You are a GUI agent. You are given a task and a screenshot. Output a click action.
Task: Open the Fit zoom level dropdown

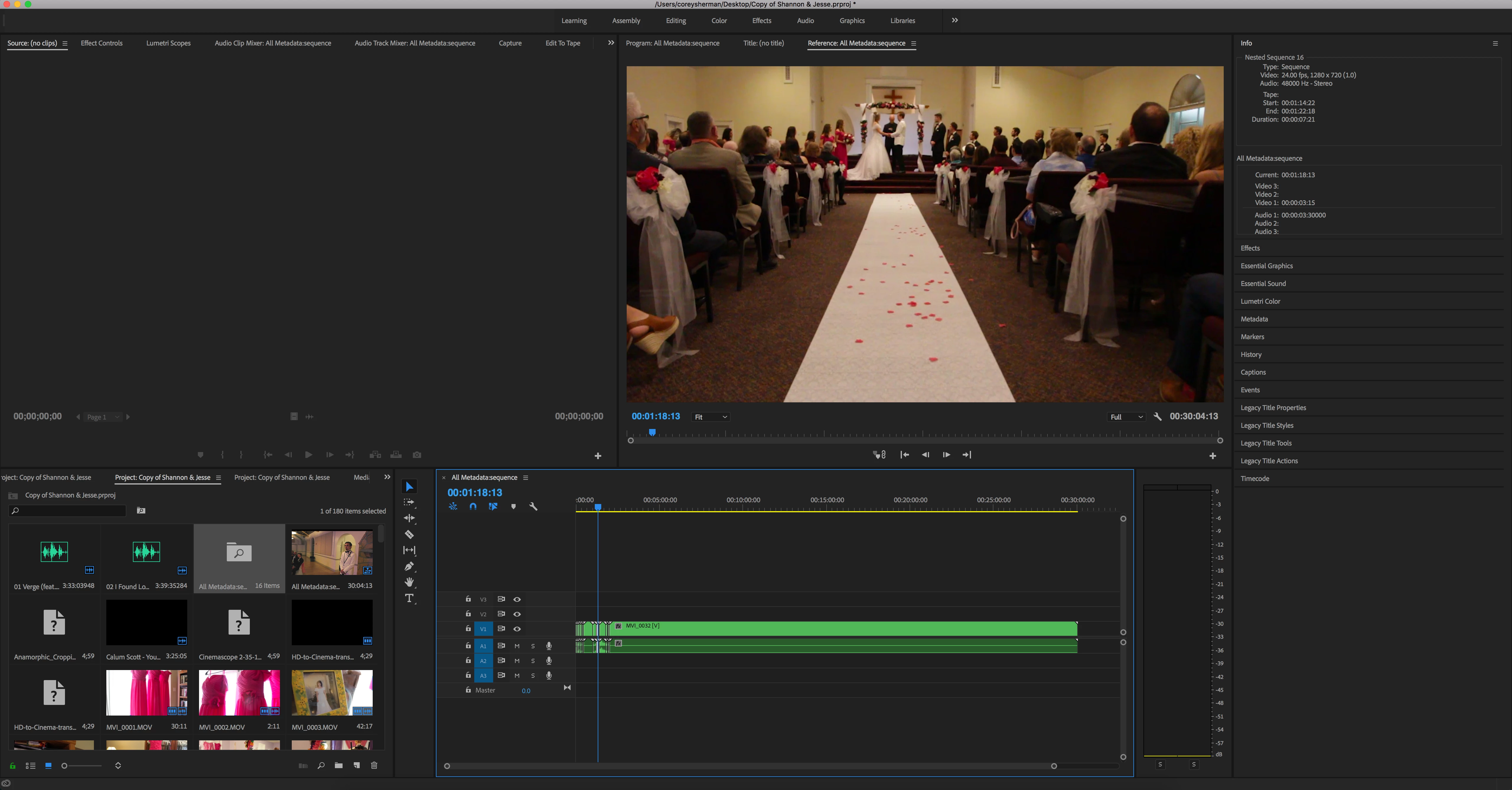710,417
